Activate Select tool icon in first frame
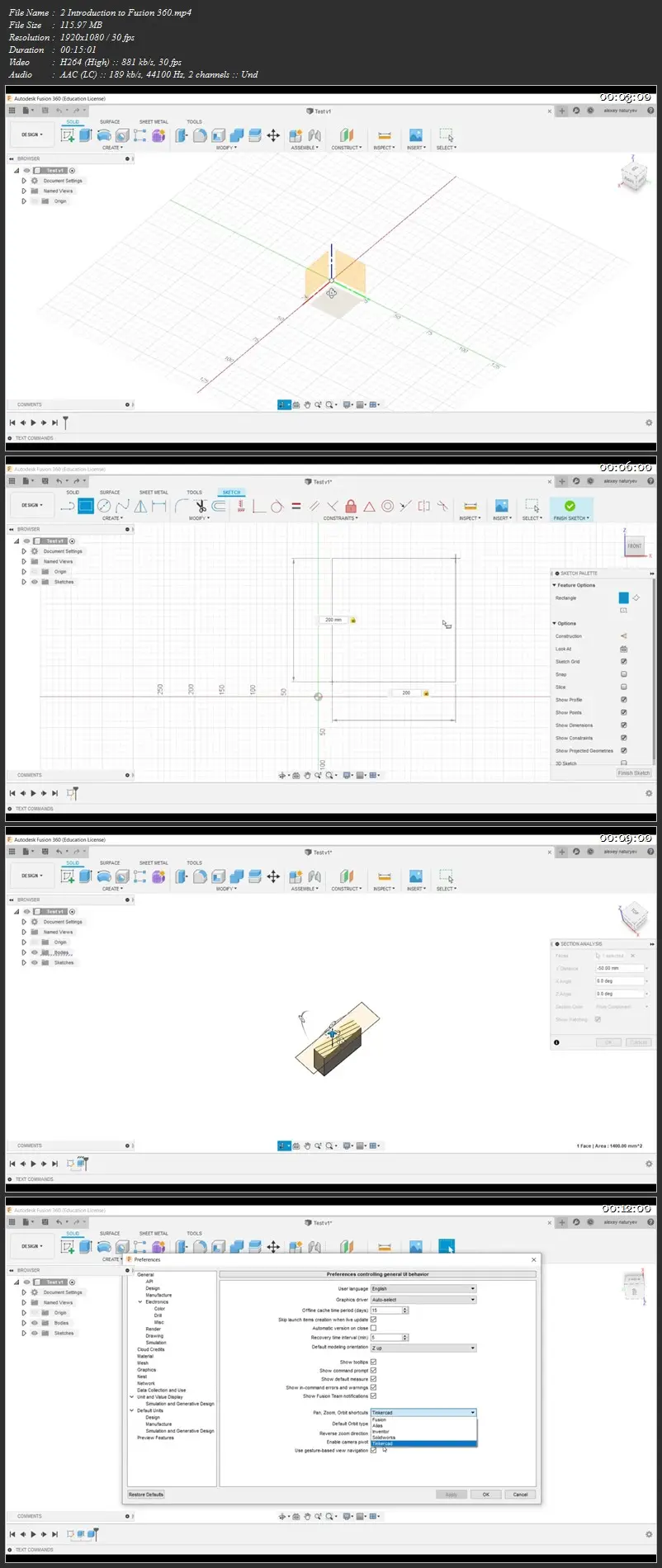Viewport: 662px width, 1568px height. pos(447,135)
